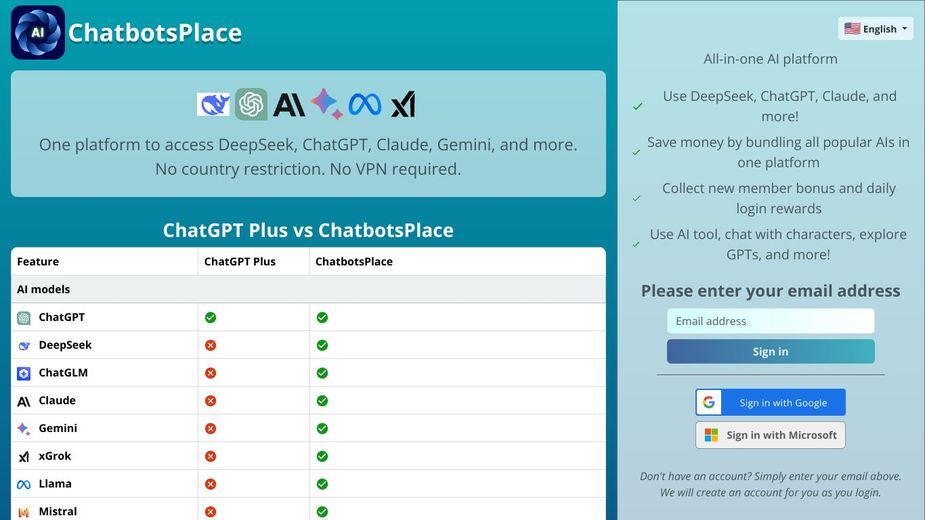This screenshot has height=520, width=925.
Task: Click the Gemini row label in table
Action: click(58, 429)
